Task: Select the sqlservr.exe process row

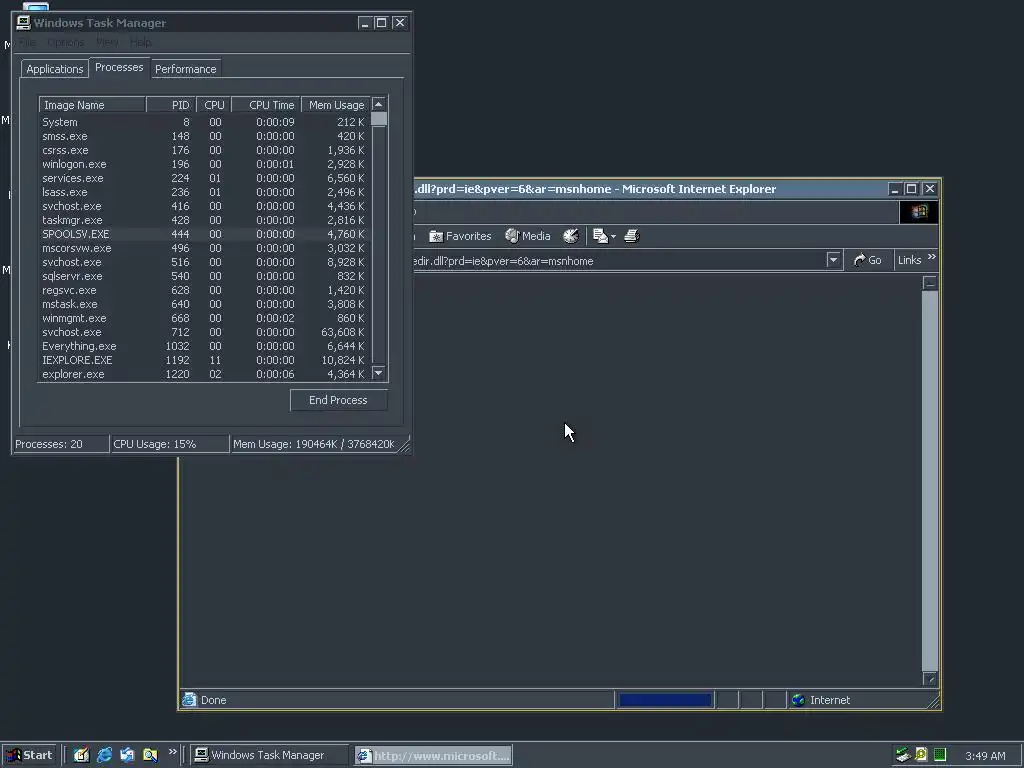Action: 204,276
